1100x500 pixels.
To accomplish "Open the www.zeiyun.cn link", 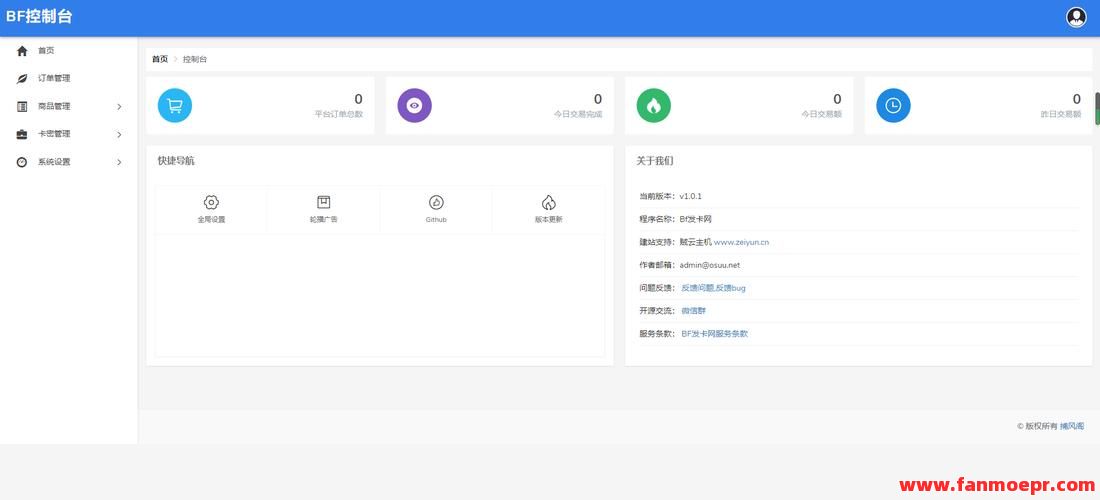I will [742, 242].
